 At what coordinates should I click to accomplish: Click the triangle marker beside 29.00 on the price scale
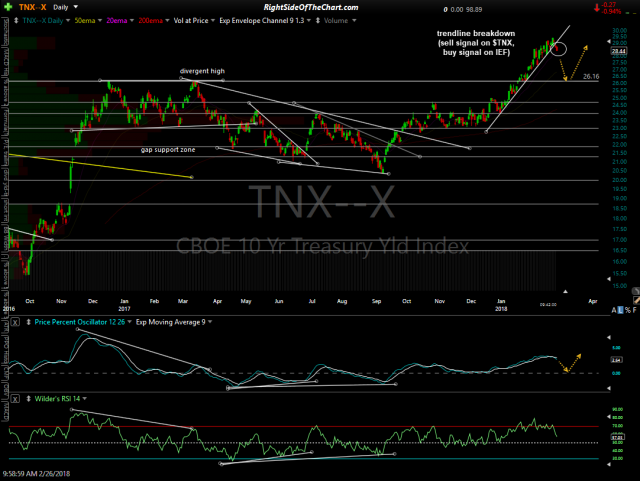click(x=609, y=41)
